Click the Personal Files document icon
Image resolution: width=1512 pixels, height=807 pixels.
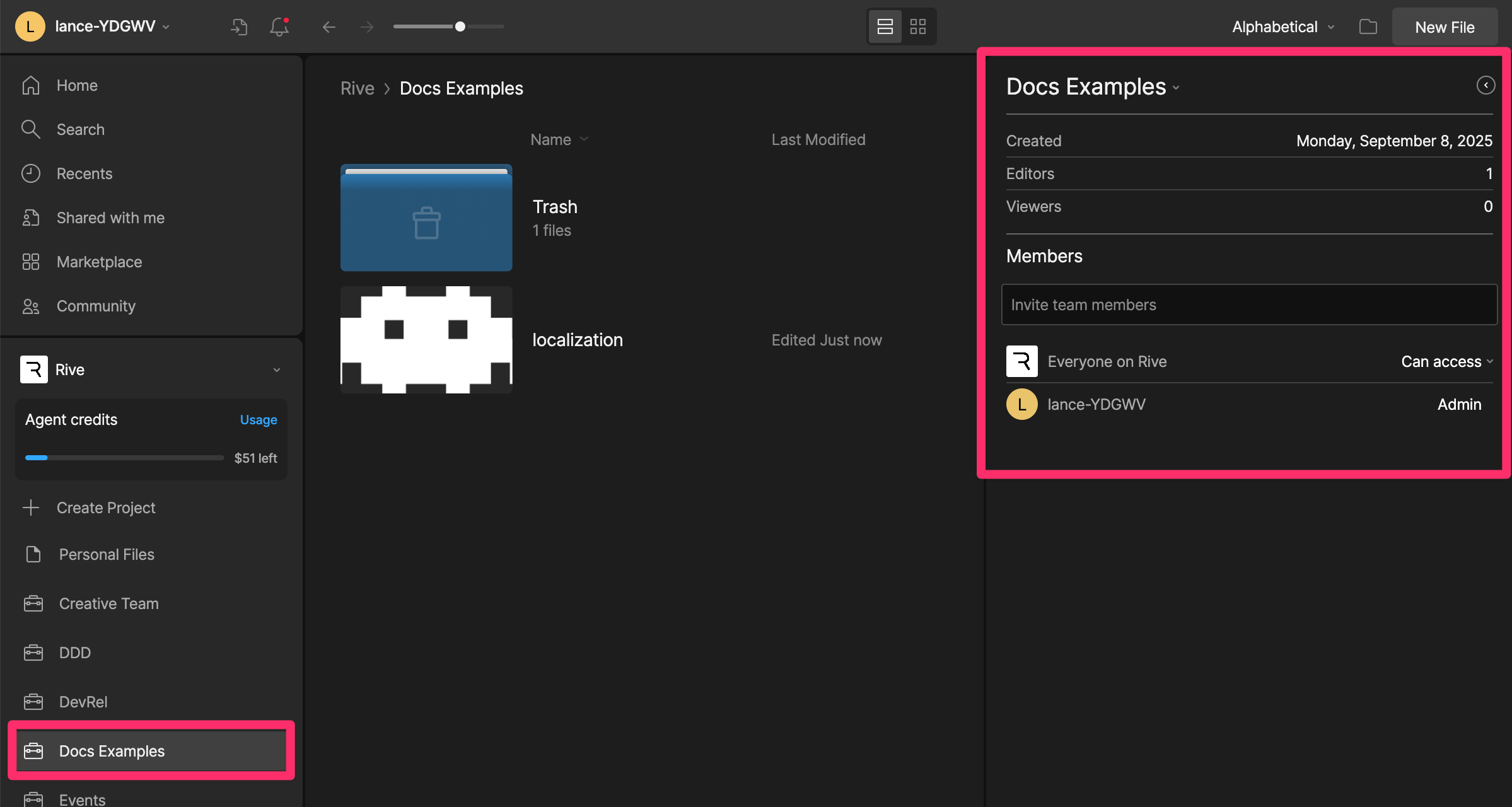tap(33, 554)
